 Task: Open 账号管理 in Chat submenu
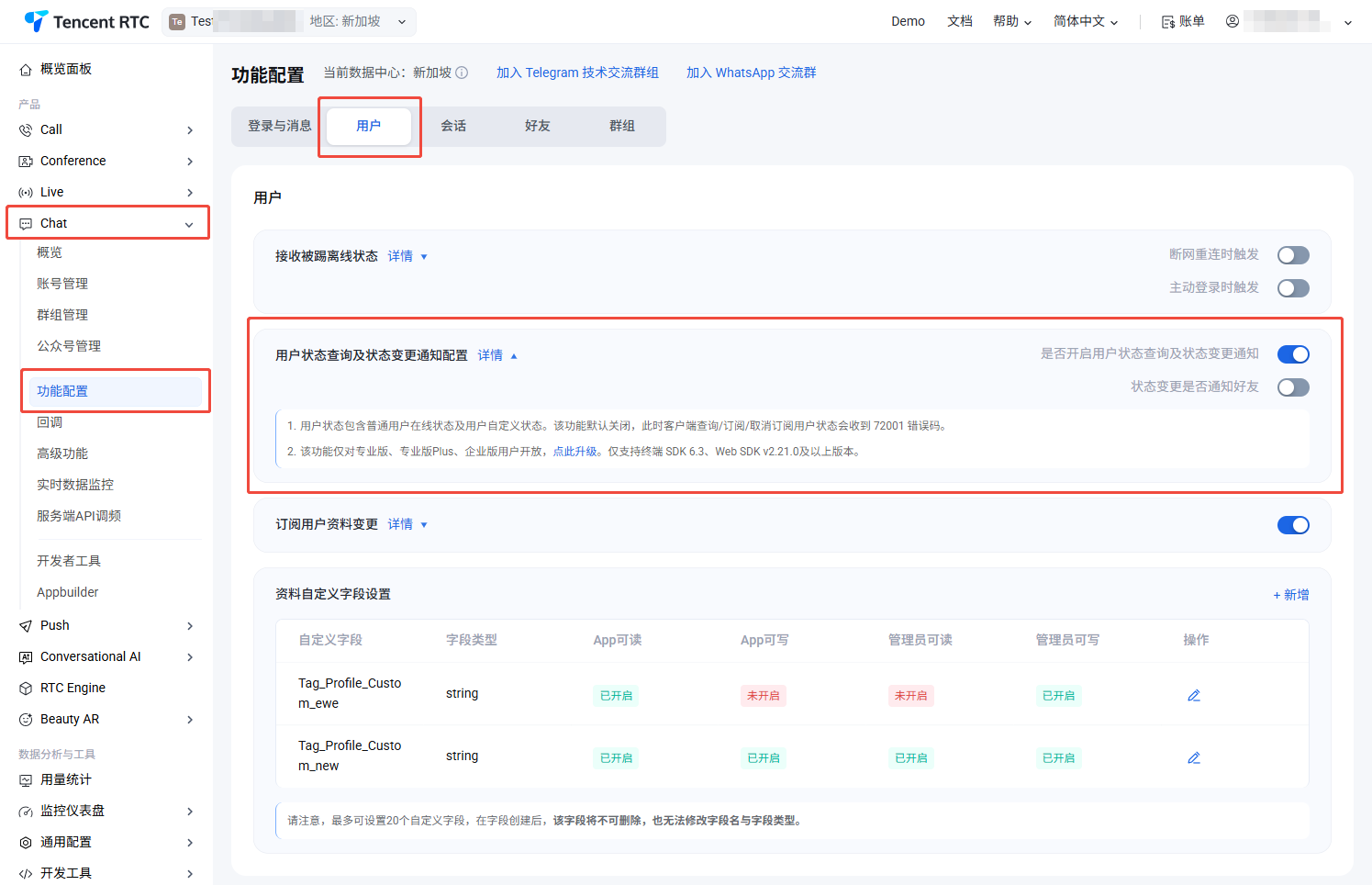pyautogui.click(x=62, y=284)
